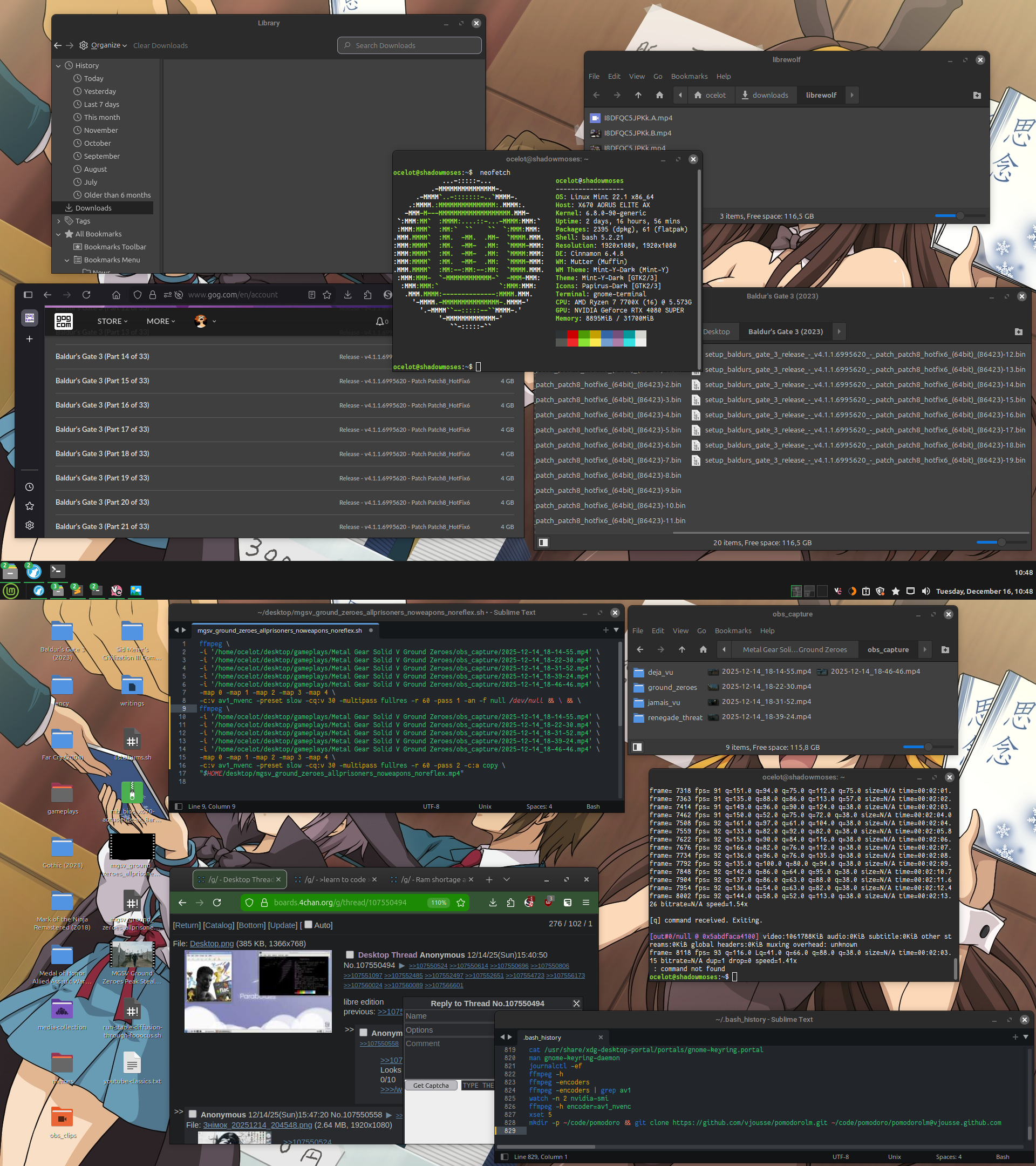Expand the Tags tree item in Library

point(59,221)
